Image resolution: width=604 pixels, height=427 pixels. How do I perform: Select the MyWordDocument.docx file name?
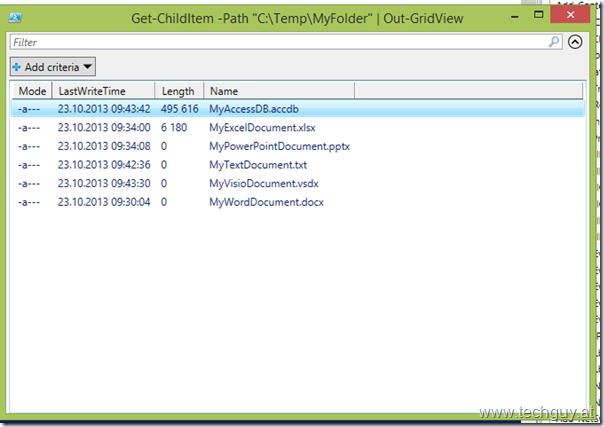click(267, 202)
